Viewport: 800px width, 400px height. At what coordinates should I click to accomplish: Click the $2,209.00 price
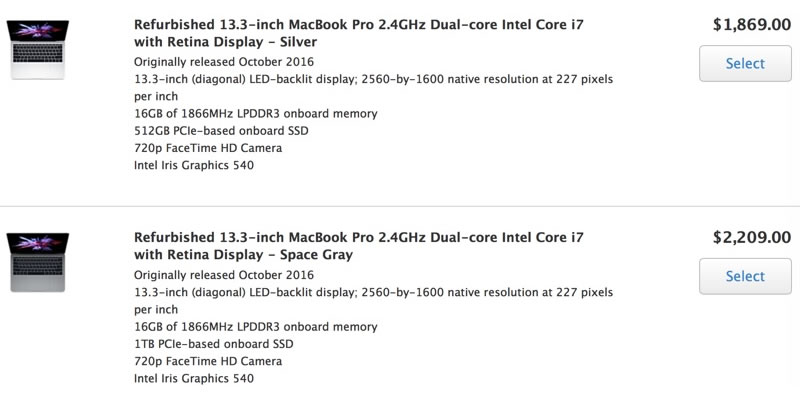[x=751, y=237]
